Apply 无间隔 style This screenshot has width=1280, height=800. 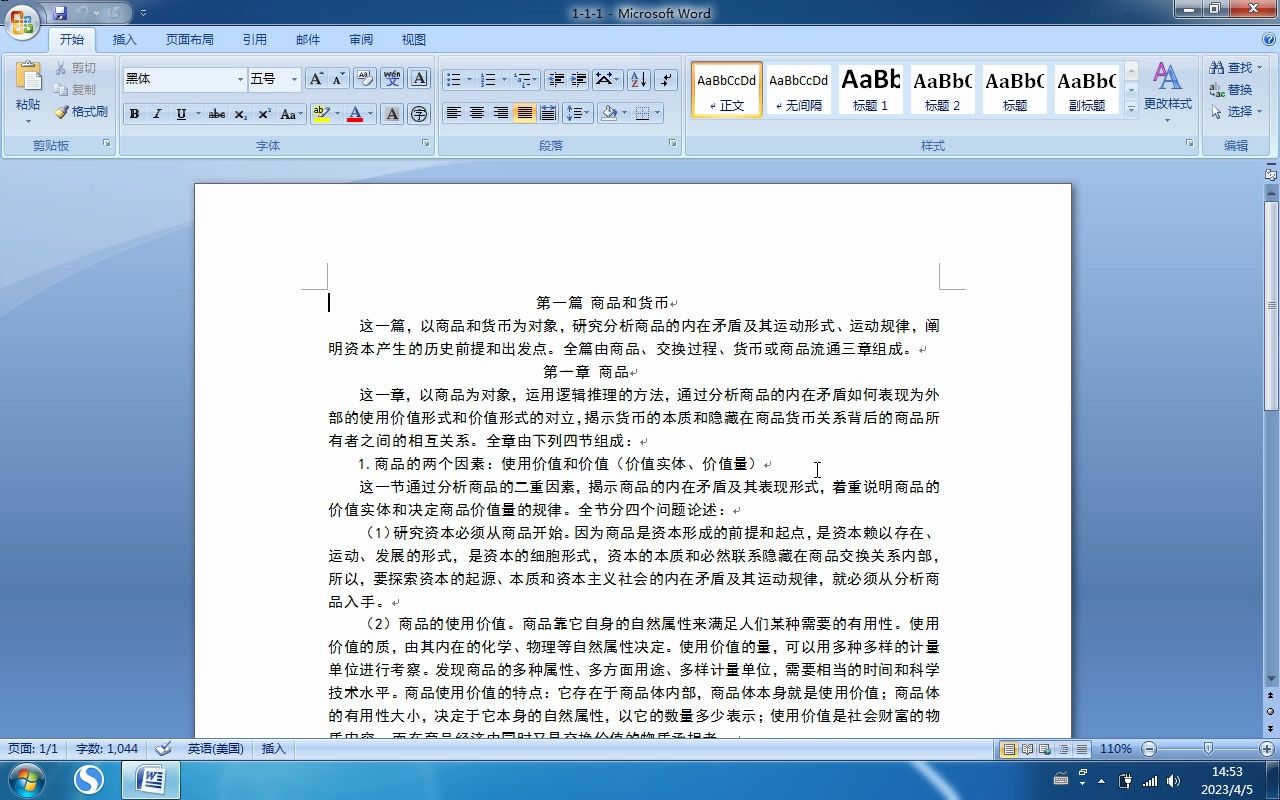point(799,89)
